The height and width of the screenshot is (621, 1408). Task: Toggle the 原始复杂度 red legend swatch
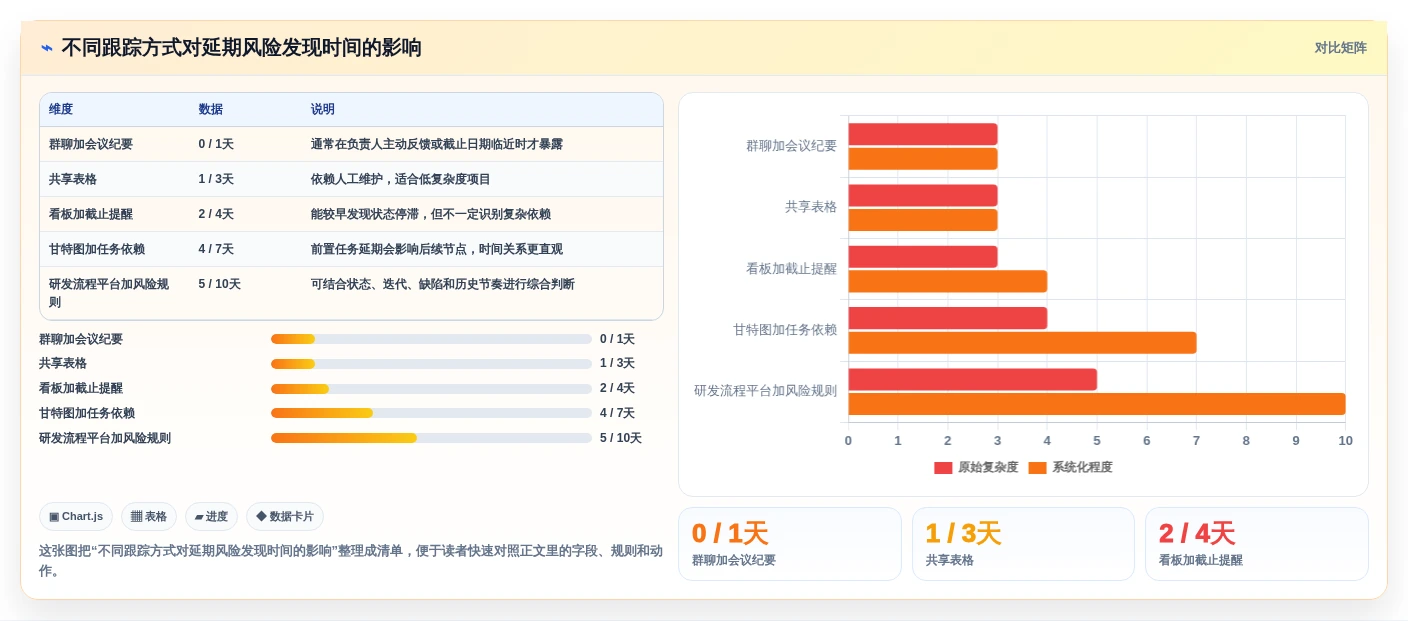pos(943,468)
